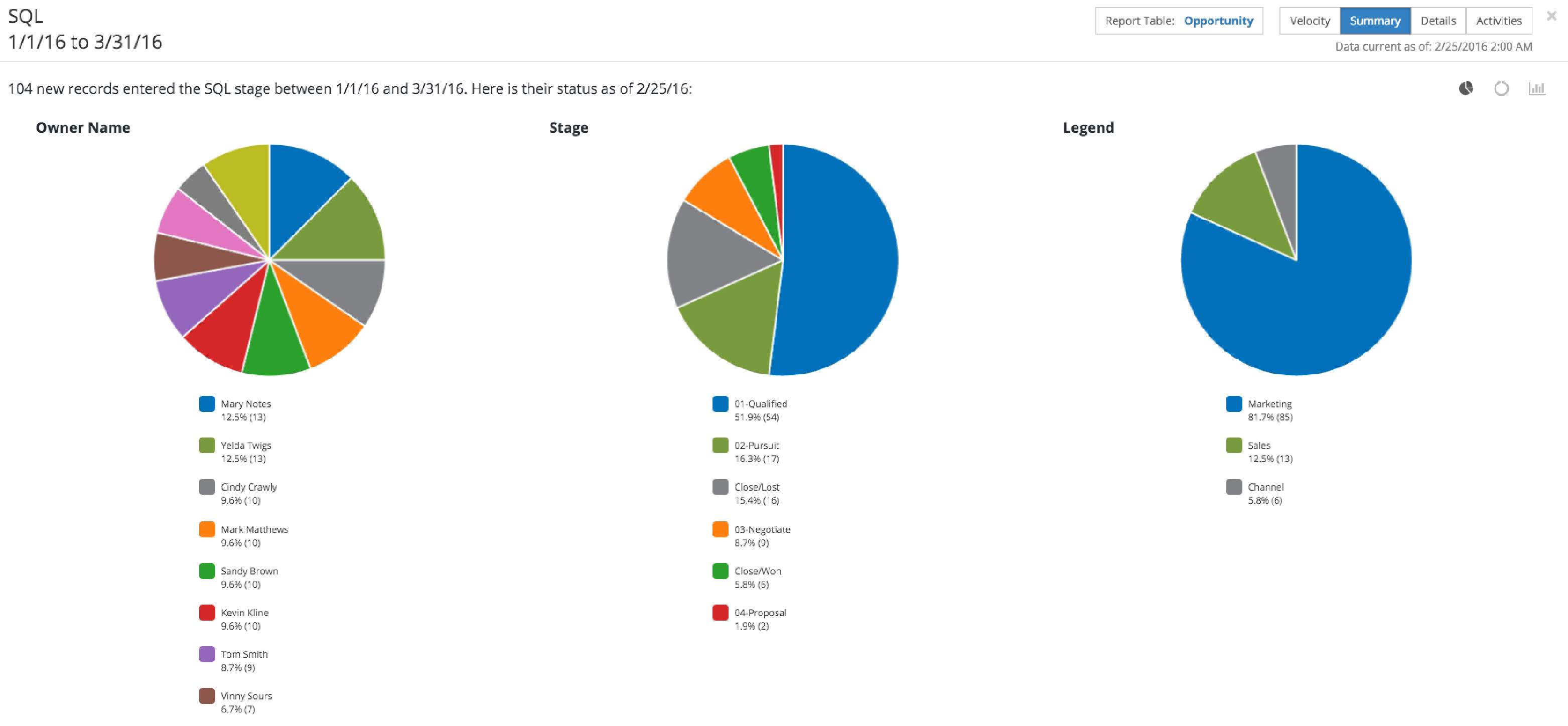Go to the Activities tab
Image resolution: width=1568 pixels, height=726 pixels.
click(1498, 21)
